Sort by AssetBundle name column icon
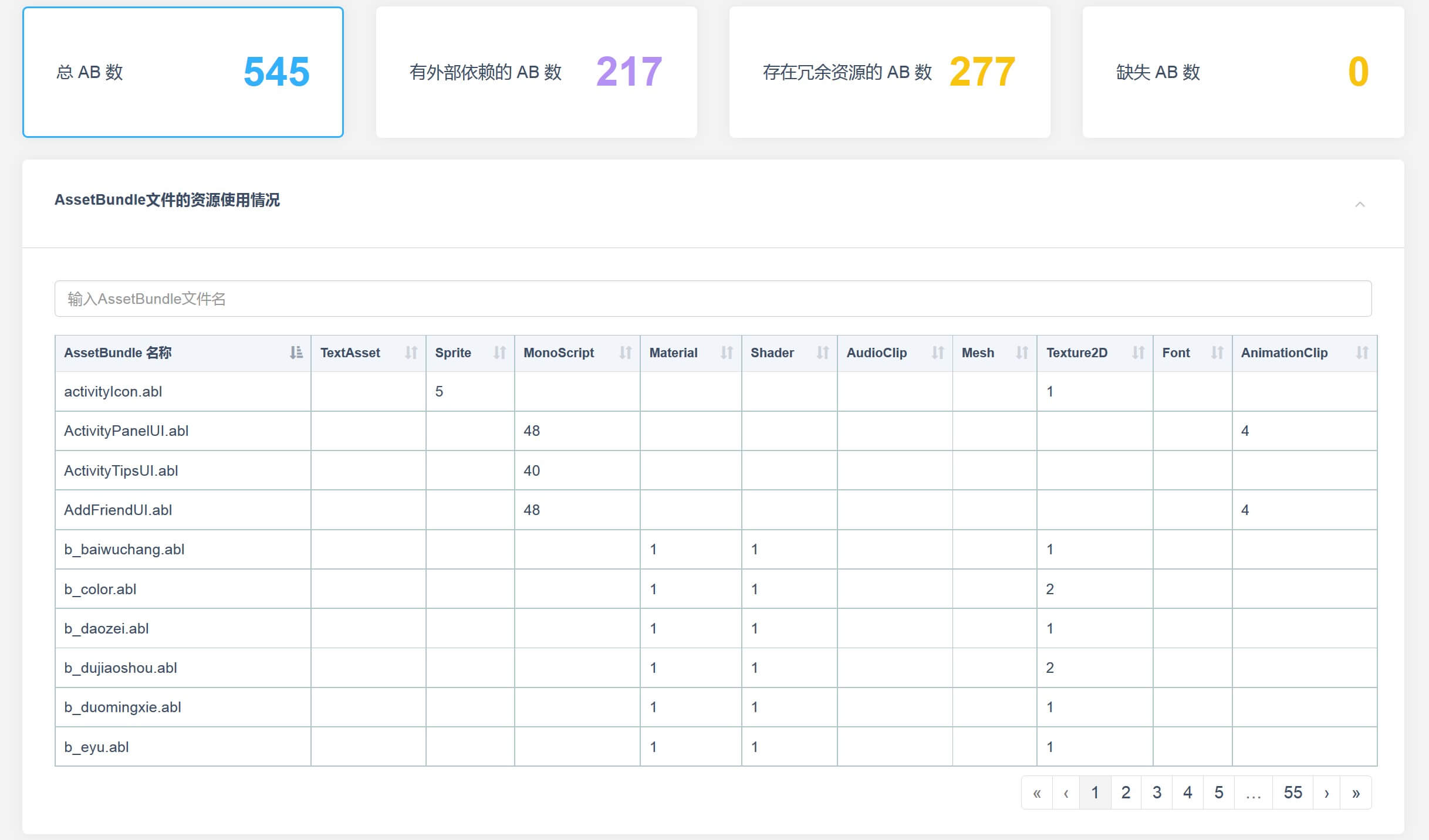The width and height of the screenshot is (1429, 840). tap(296, 353)
